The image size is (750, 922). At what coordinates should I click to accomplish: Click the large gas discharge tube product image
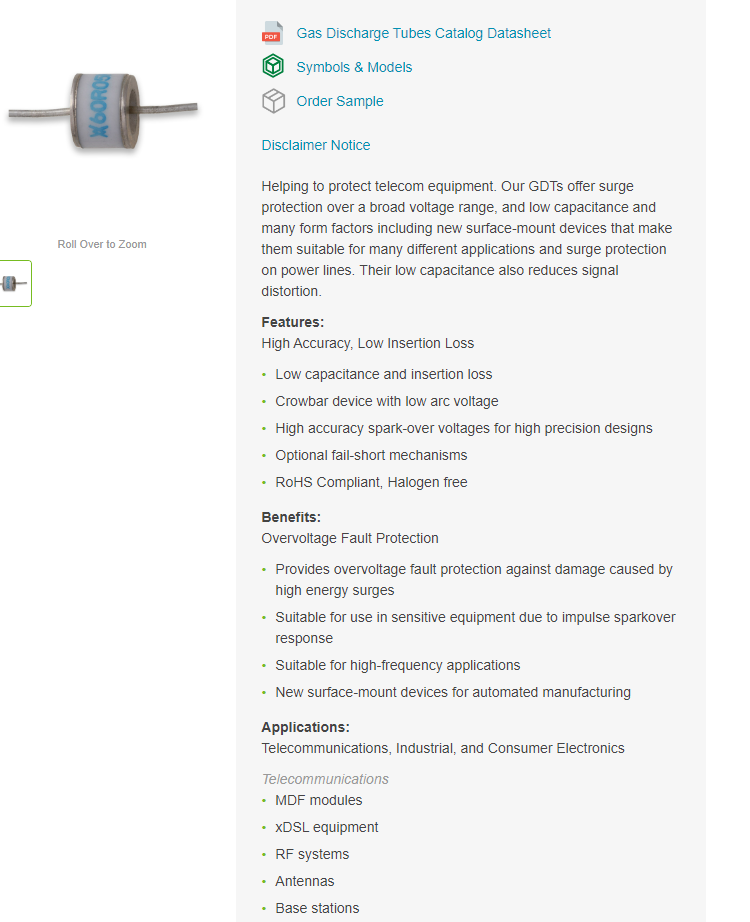[x=102, y=110]
